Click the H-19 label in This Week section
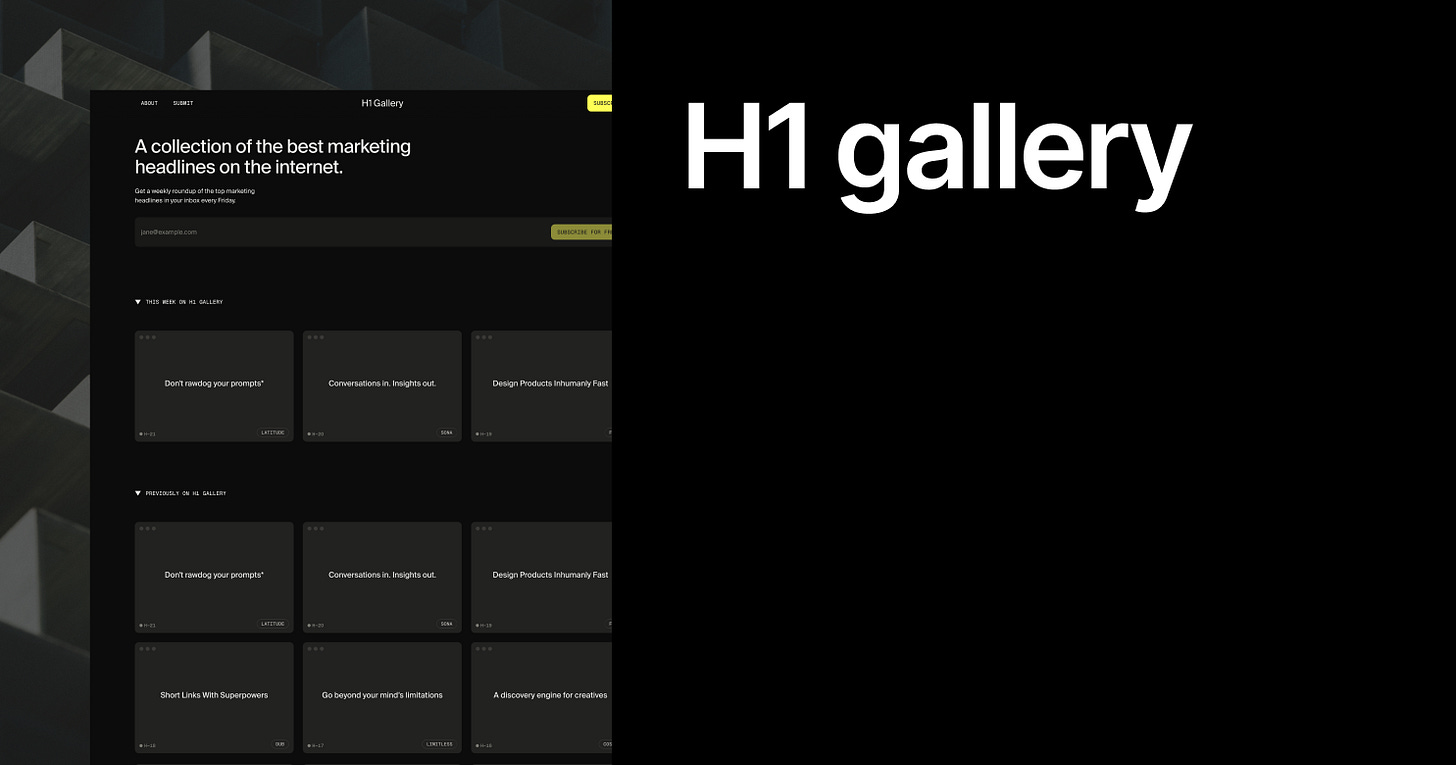1456x765 pixels. [x=484, y=434]
